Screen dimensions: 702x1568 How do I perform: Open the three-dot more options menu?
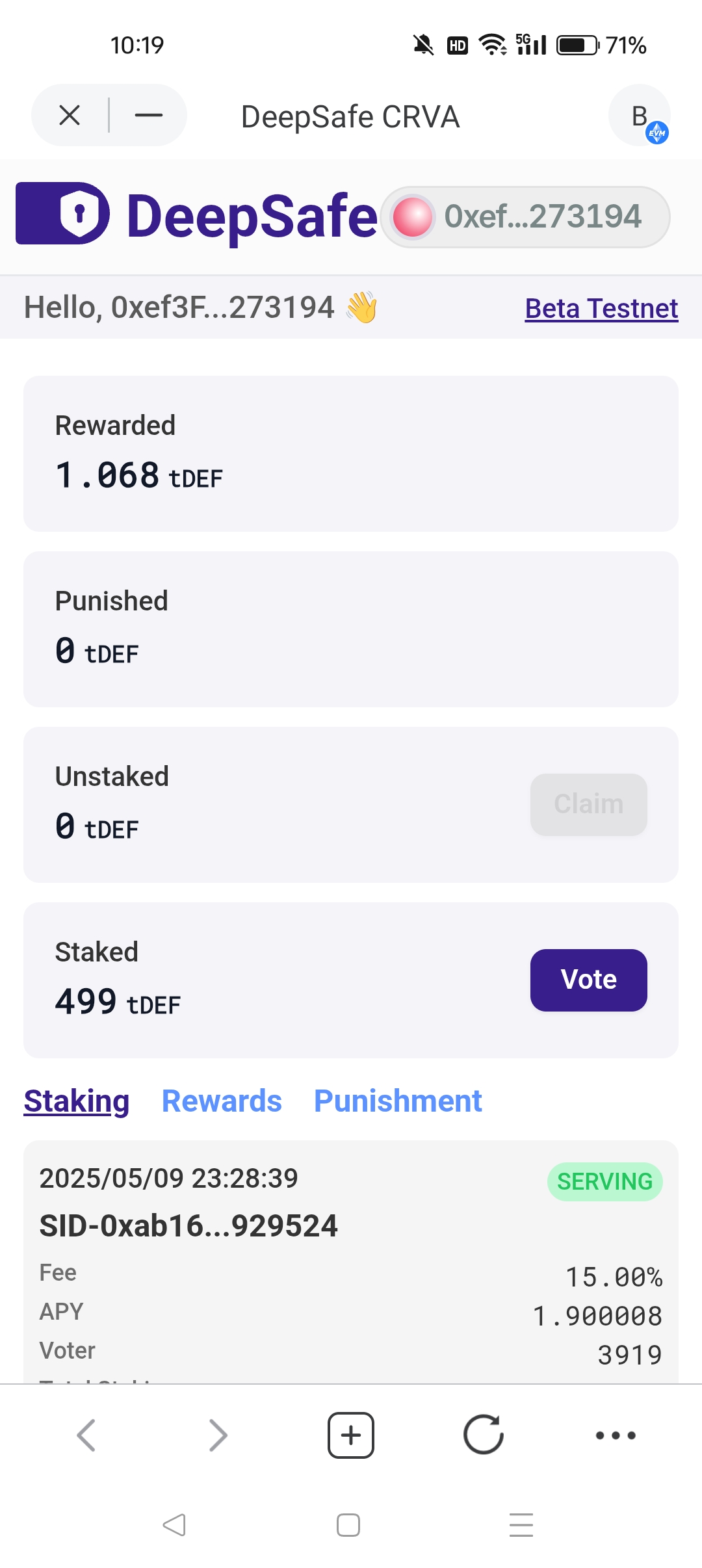click(x=616, y=1435)
